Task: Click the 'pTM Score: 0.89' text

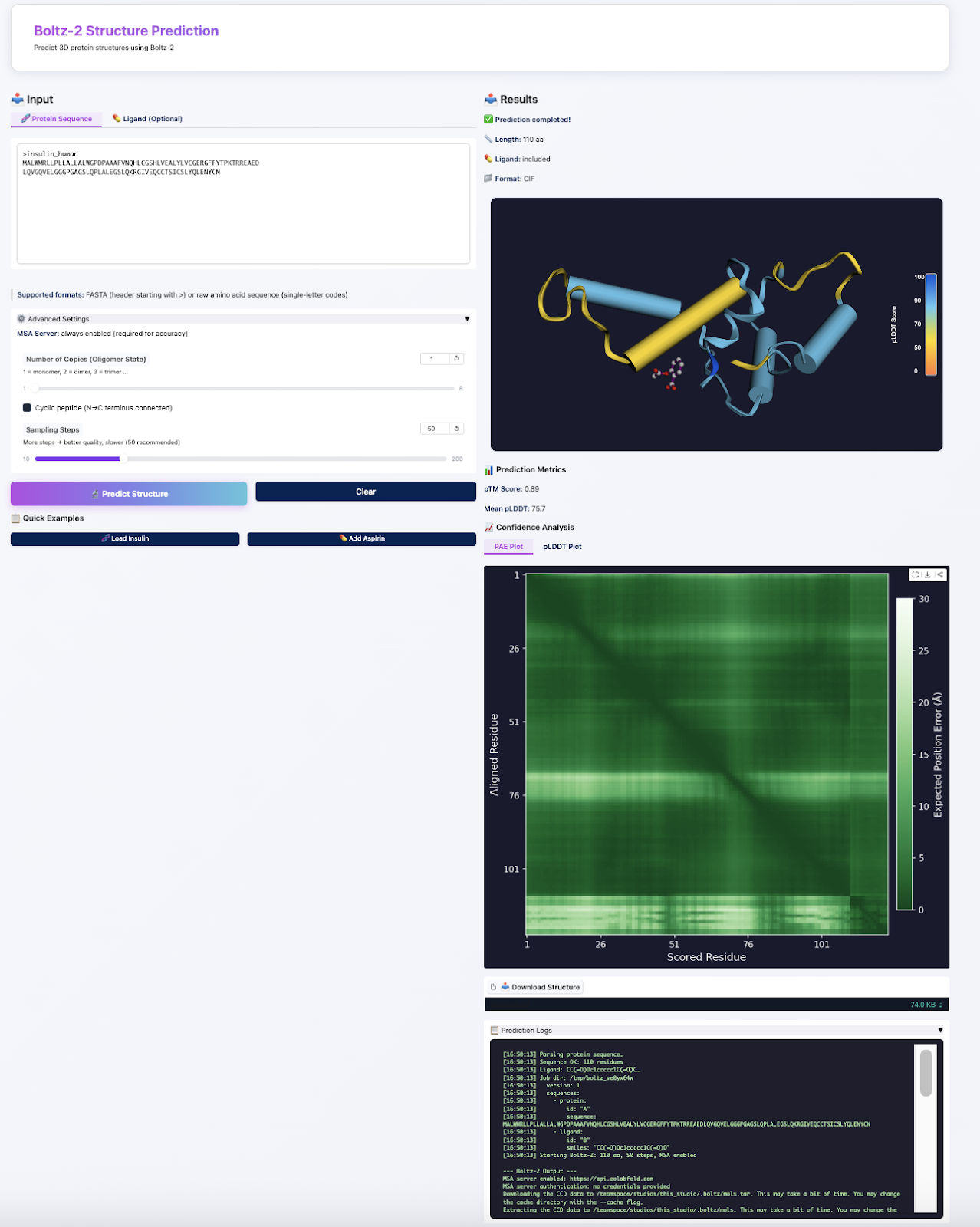Action: [x=511, y=488]
